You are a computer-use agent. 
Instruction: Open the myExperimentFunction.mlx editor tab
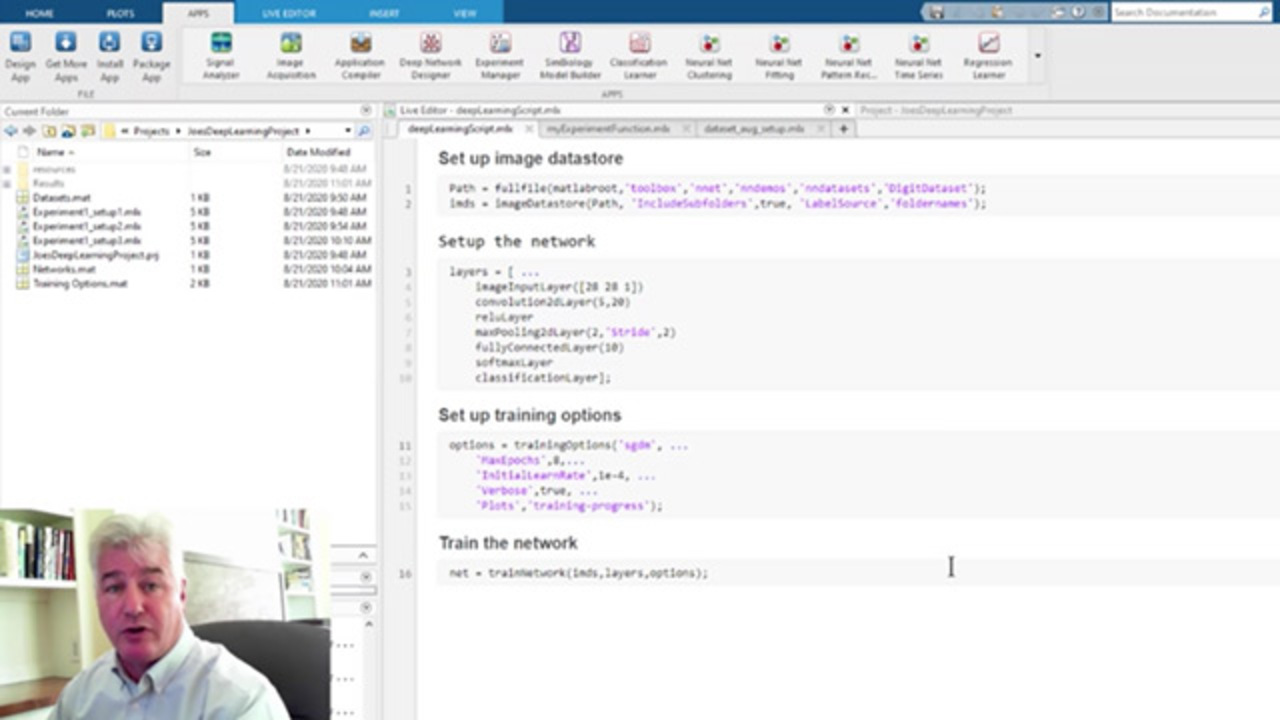click(x=608, y=129)
